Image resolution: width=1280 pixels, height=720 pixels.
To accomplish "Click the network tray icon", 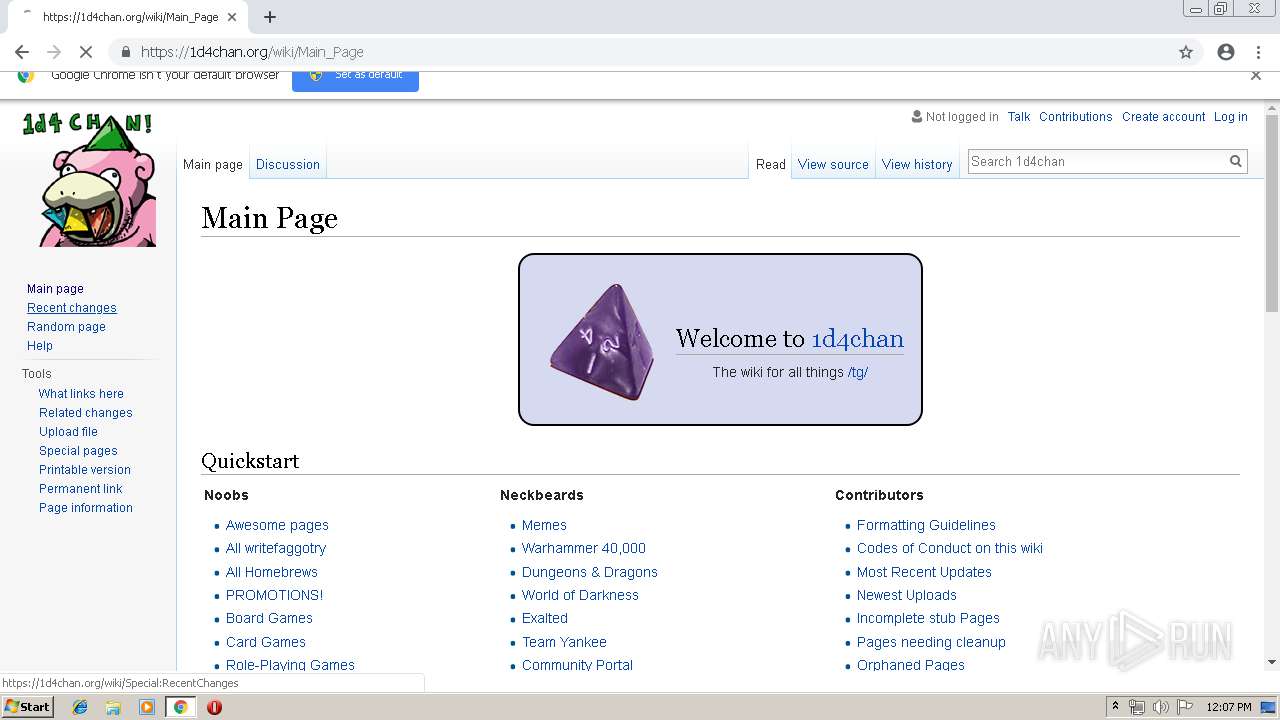I will pos(1137,707).
